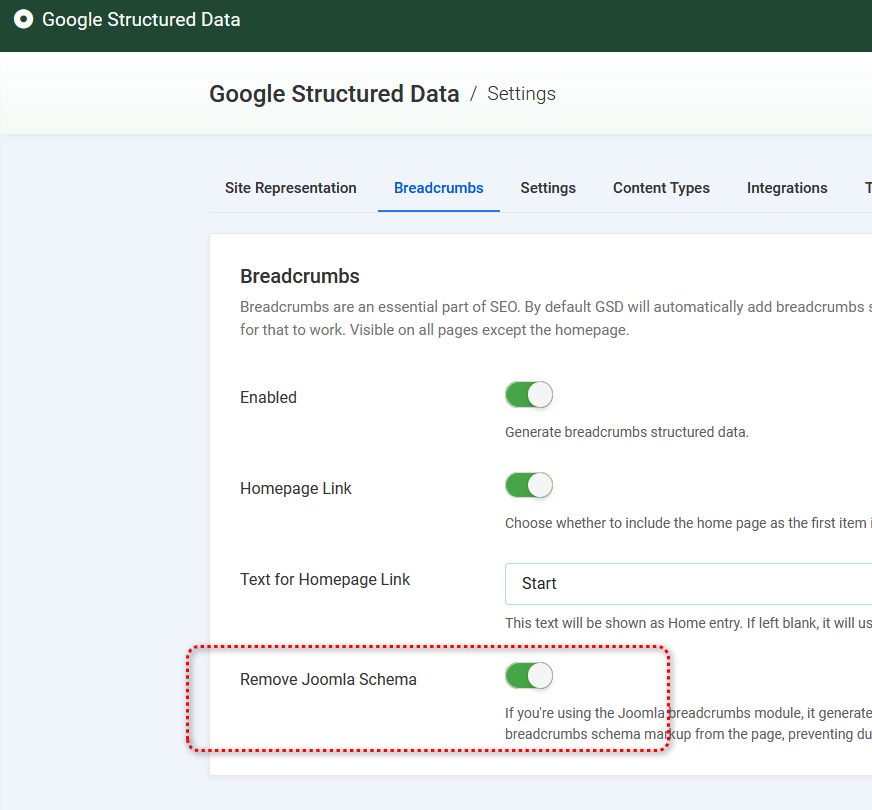Go to the Integrations tab
This screenshot has width=872, height=810.
tap(787, 188)
